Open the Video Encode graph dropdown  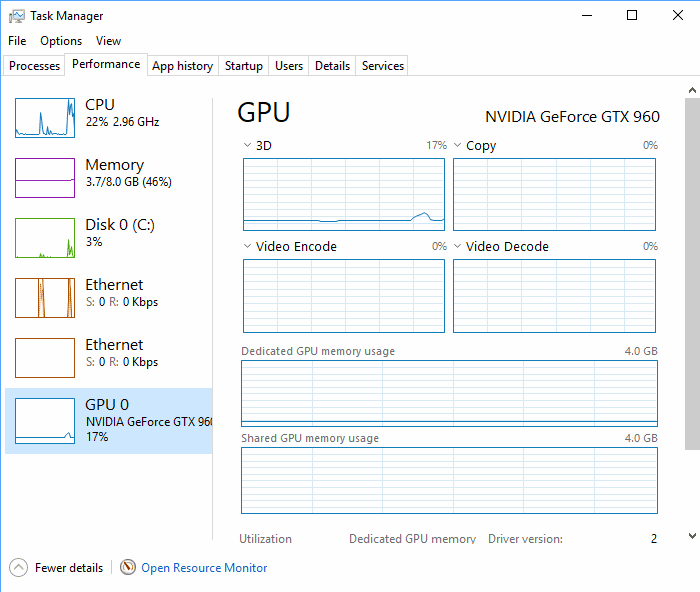point(248,246)
